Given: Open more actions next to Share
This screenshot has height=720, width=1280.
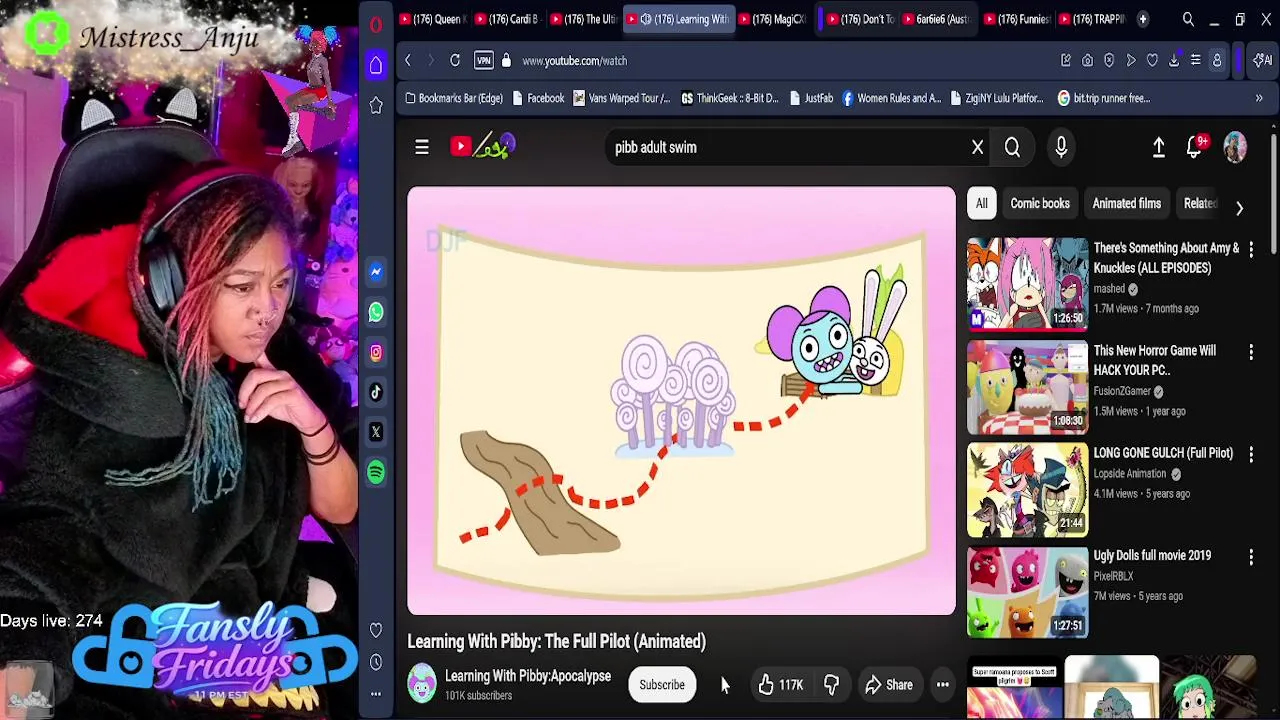Looking at the screenshot, I should point(943,685).
